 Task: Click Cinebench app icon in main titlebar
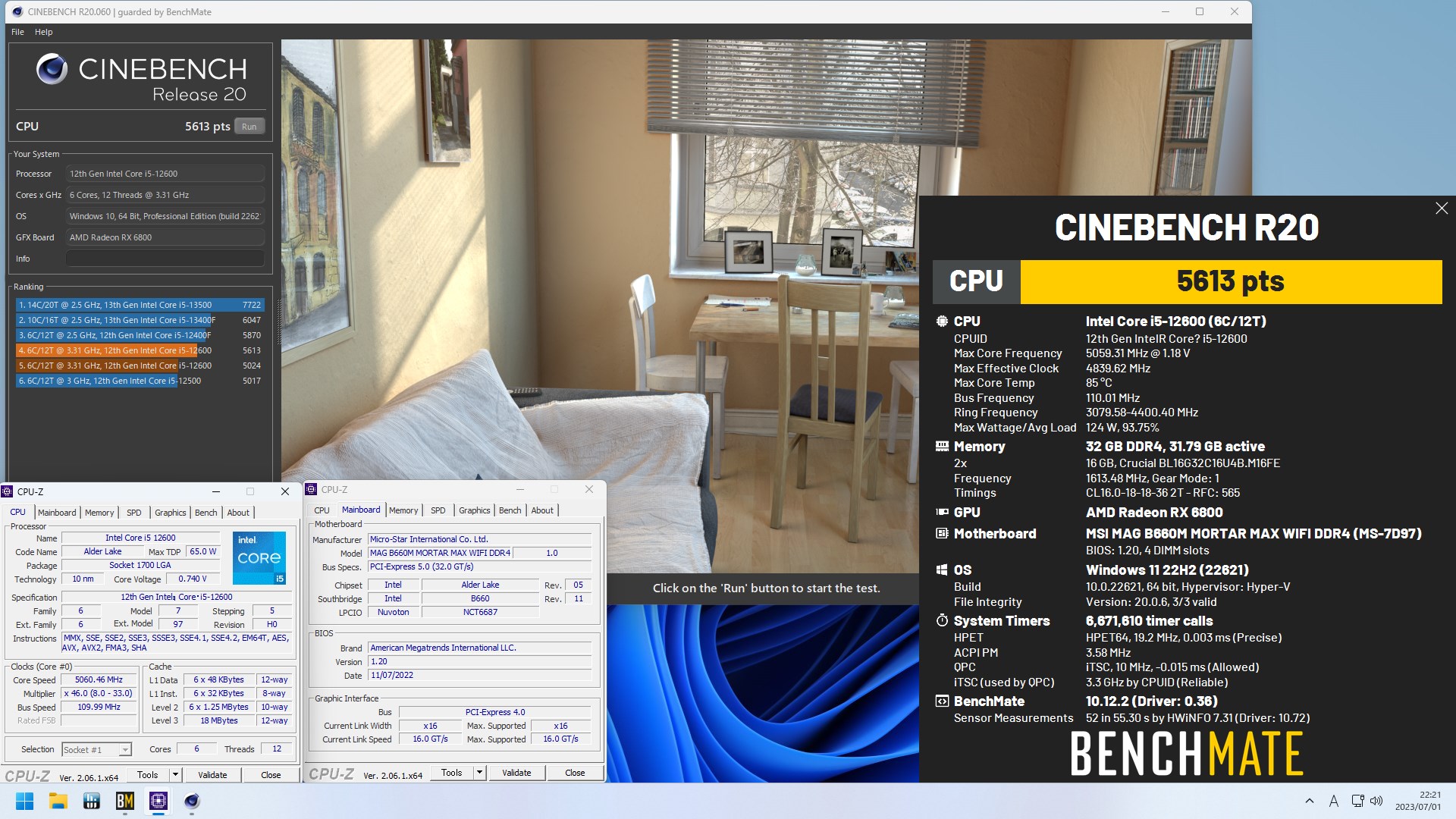17,11
